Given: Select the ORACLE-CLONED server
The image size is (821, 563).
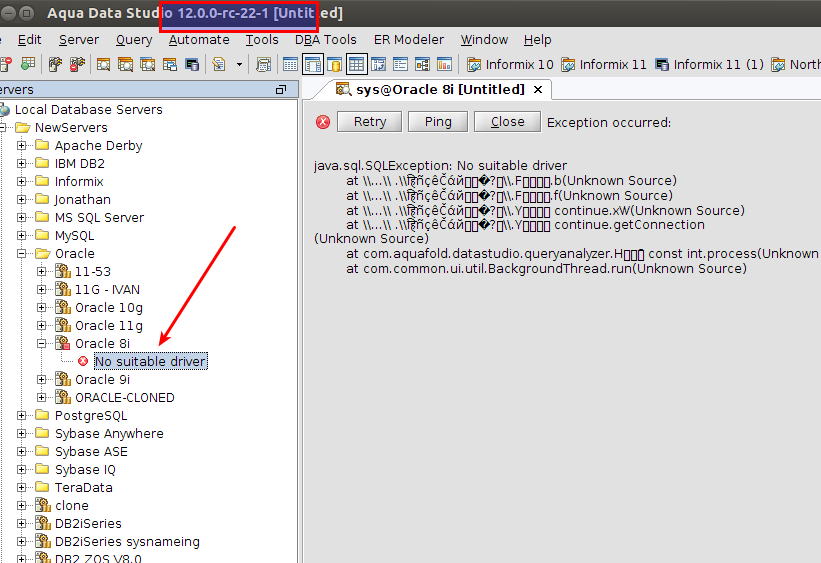Looking at the screenshot, I should point(124,398).
